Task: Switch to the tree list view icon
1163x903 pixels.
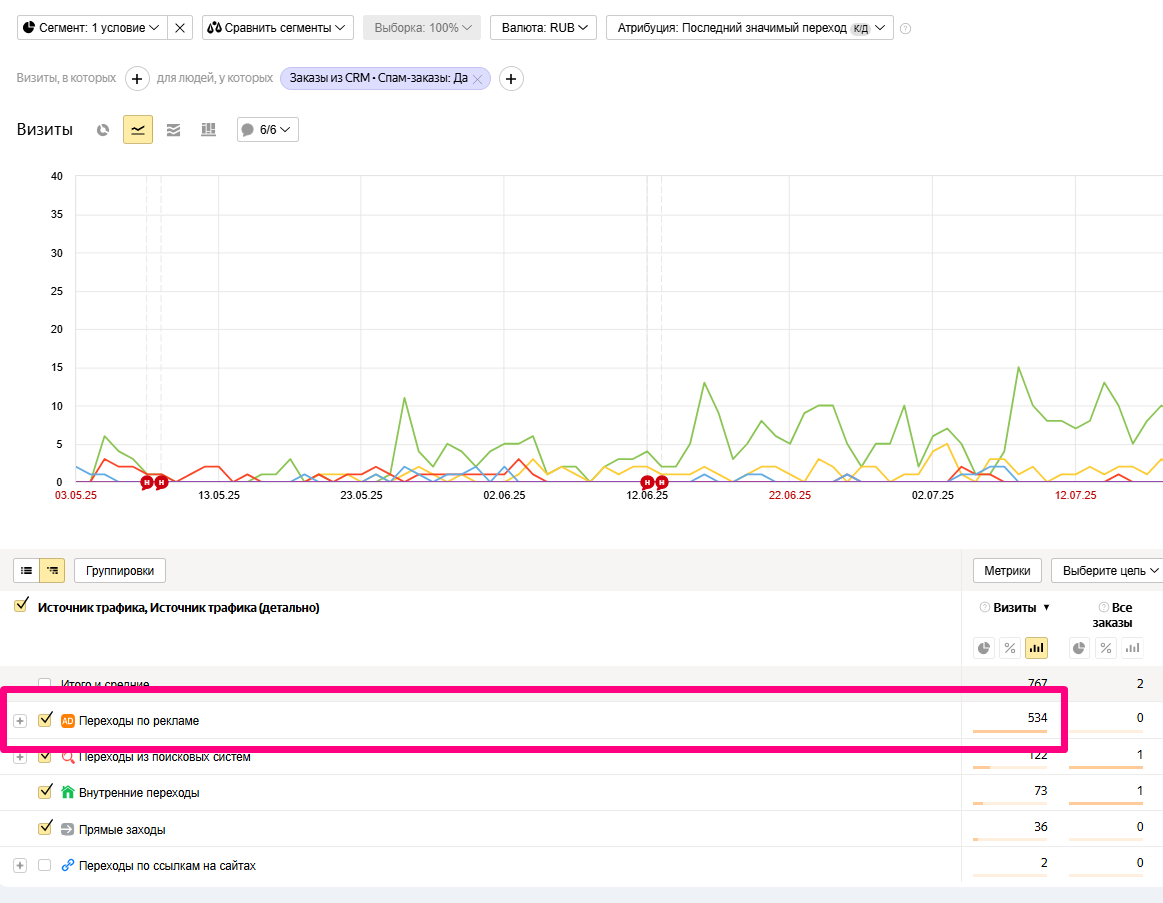Action: [x=53, y=570]
